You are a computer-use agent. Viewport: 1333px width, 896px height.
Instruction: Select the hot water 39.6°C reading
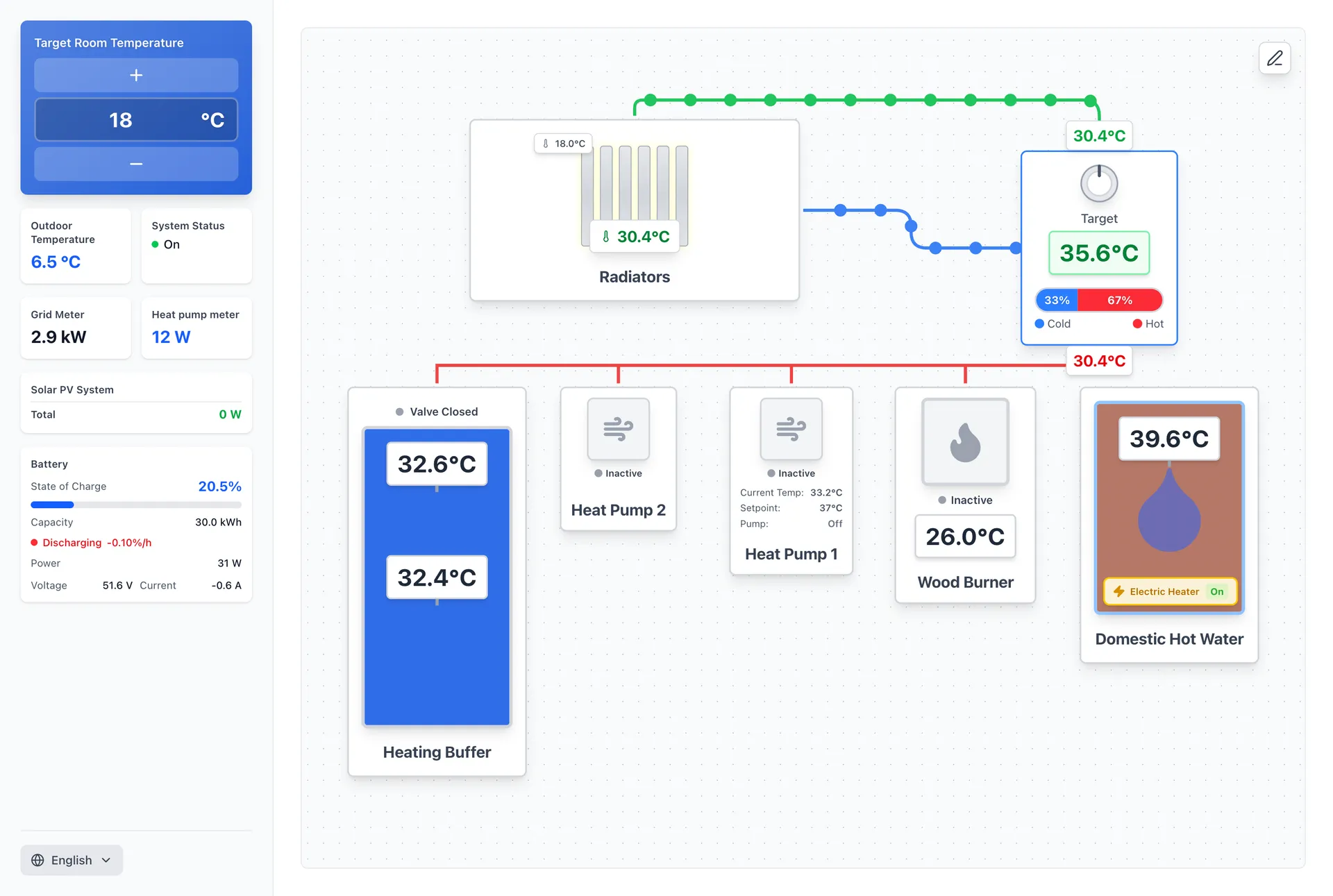click(x=1169, y=439)
